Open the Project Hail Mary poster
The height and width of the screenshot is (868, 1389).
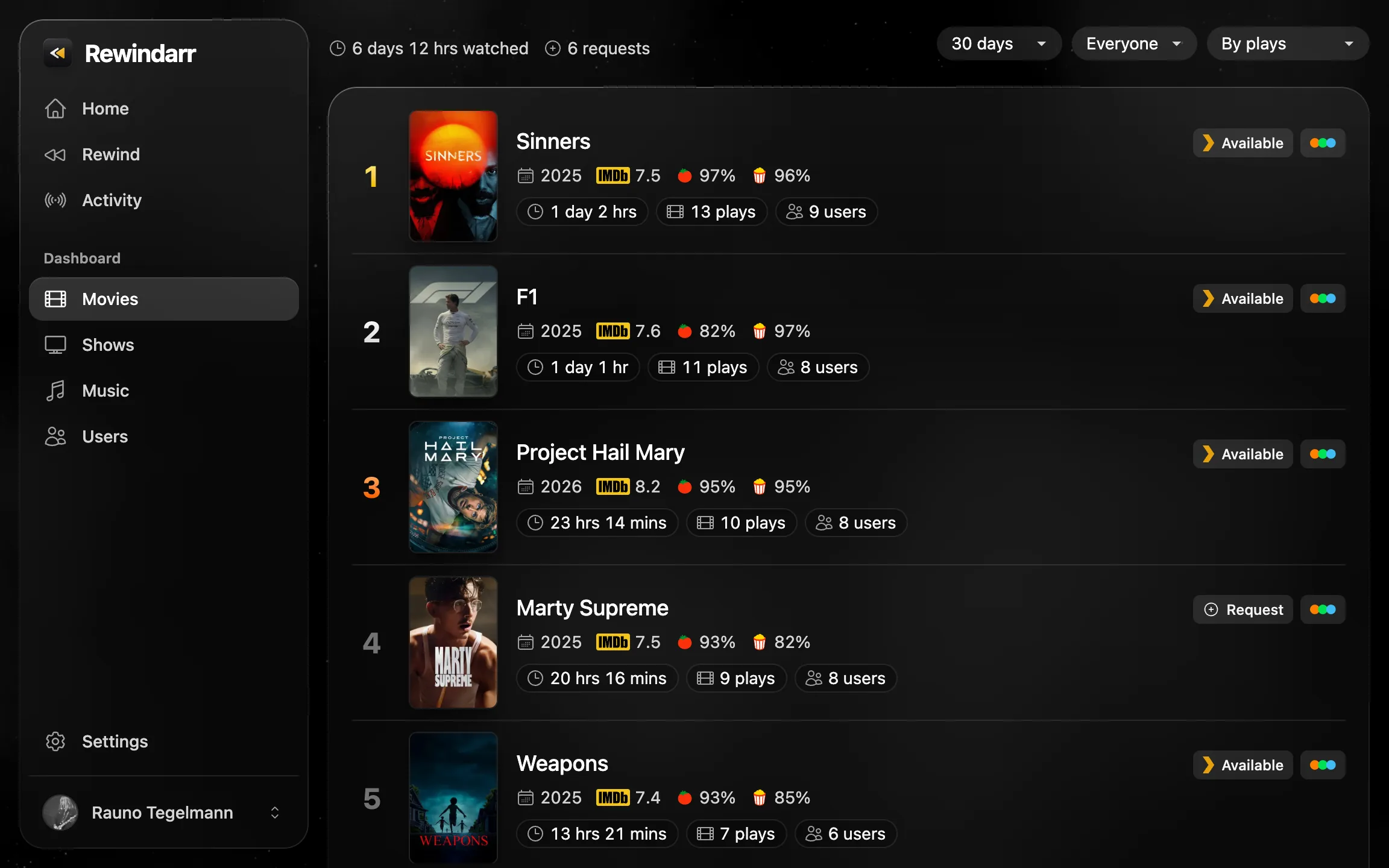point(453,487)
